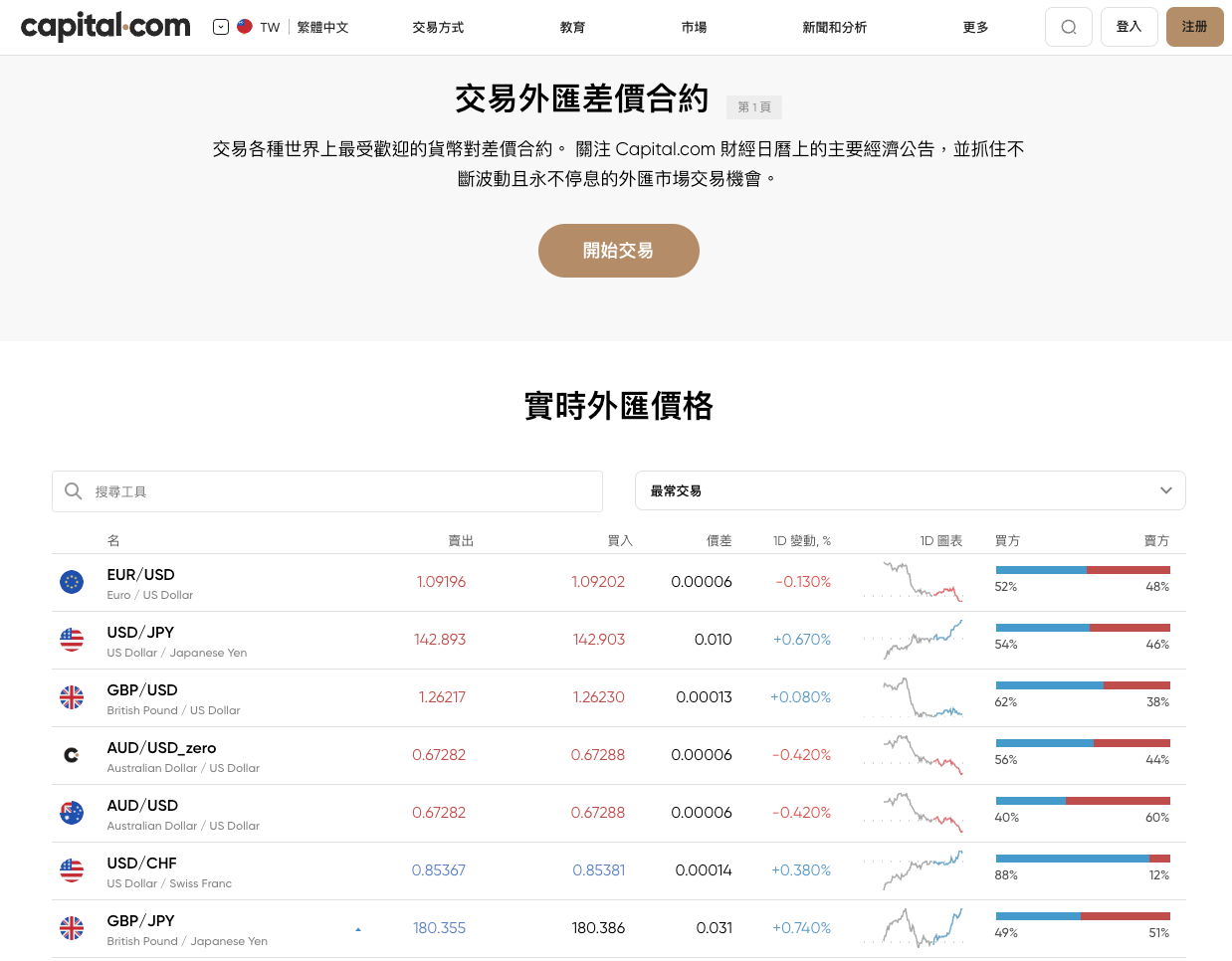1232x961 pixels.
Task: Click the GBP/USD sell price 1.26217
Action: [x=442, y=697]
